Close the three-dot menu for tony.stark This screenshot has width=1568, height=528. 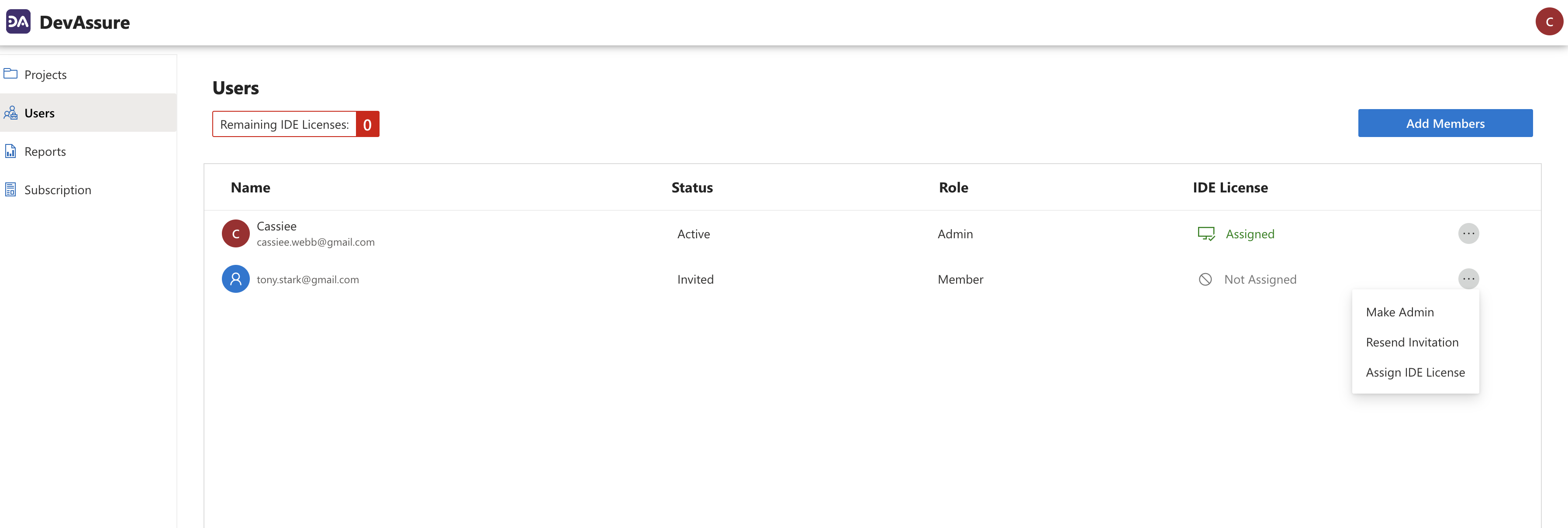[1468, 279]
